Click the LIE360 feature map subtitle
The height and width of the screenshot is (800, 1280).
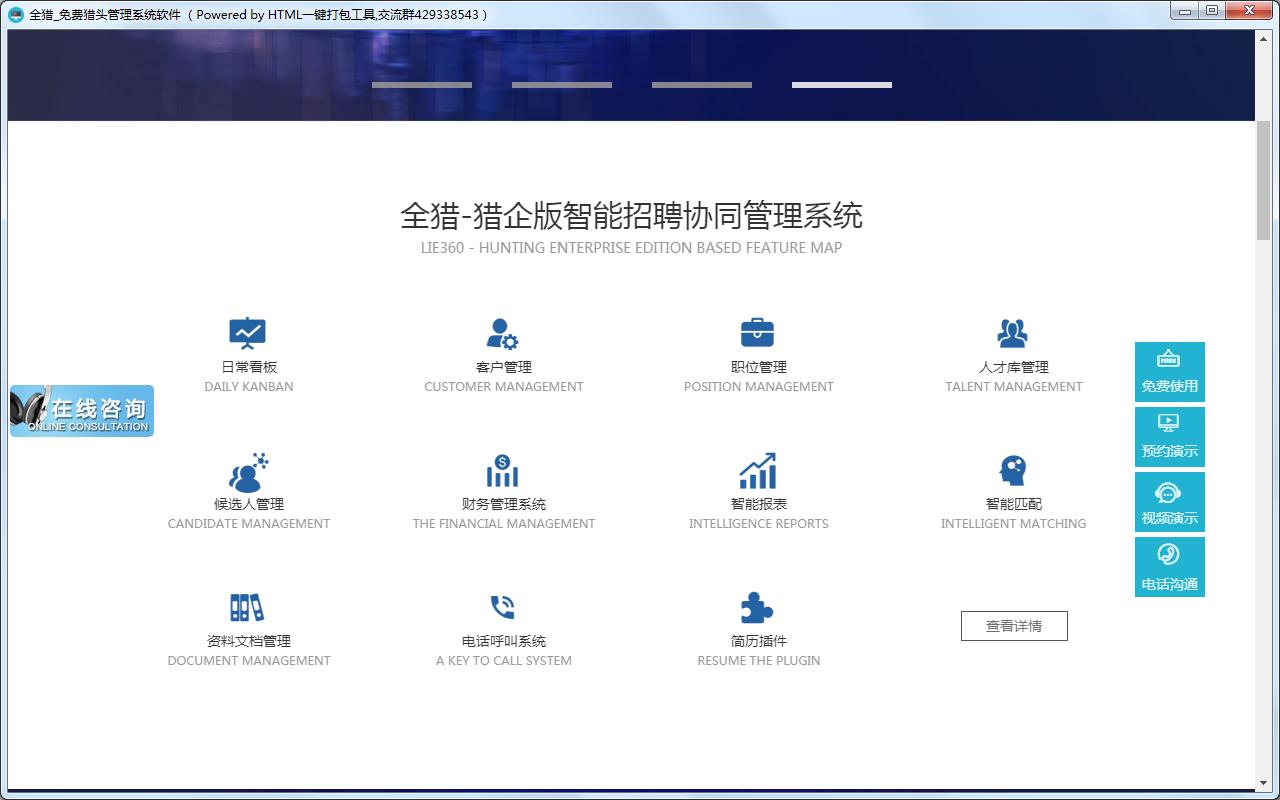click(x=631, y=248)
